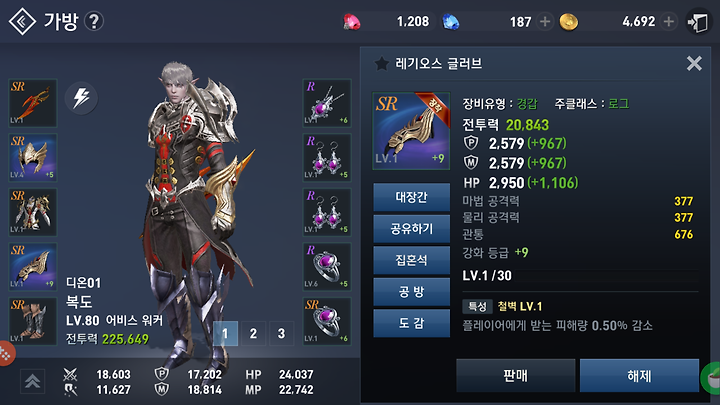Tap the lightning bolt icon beside weapon
Image resolution: width=720 pixels, height=405 pixels.
[x=81, y=98]
